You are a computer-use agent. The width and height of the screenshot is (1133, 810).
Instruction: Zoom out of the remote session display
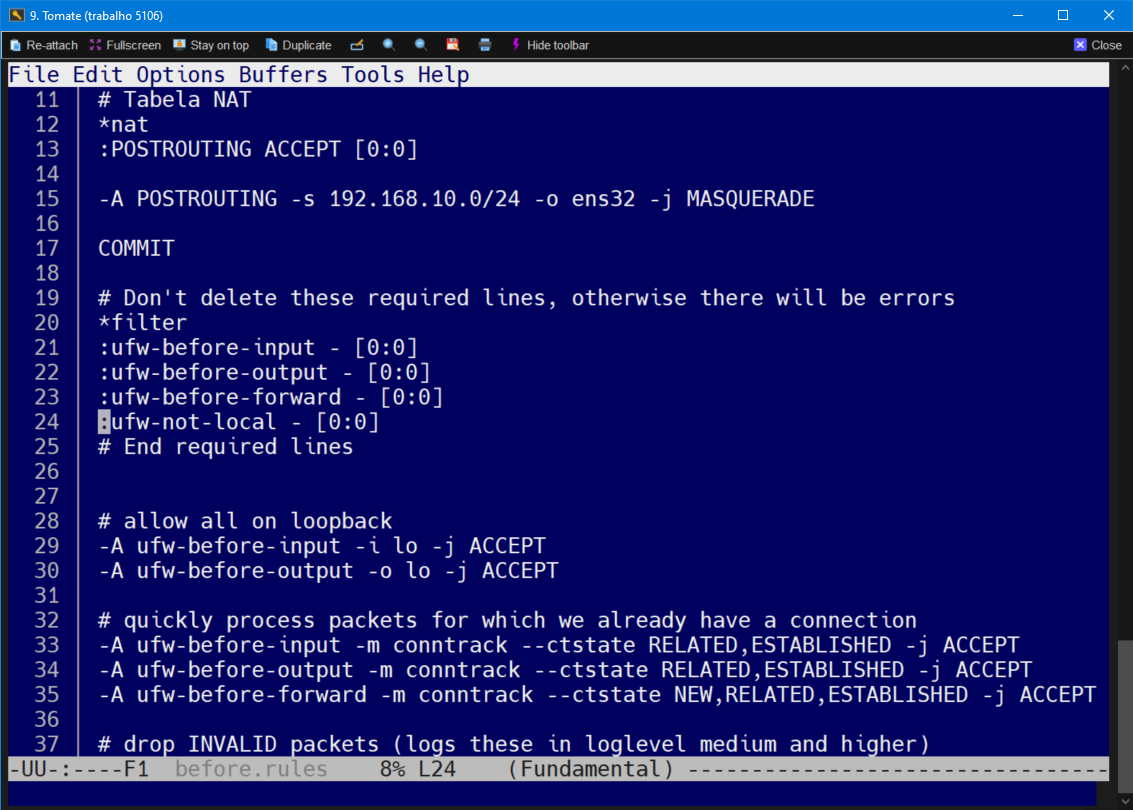pyautogui.click(x=421, y=44)
